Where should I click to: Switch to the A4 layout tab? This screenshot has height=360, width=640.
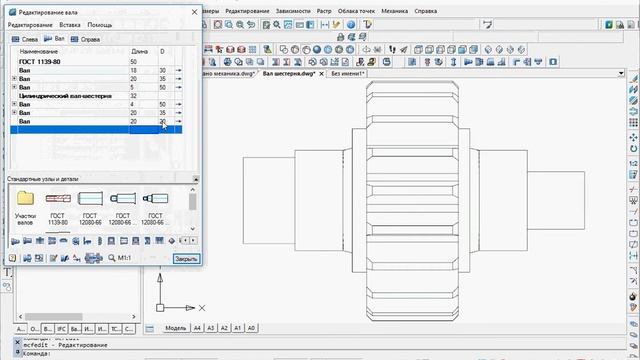197,328
